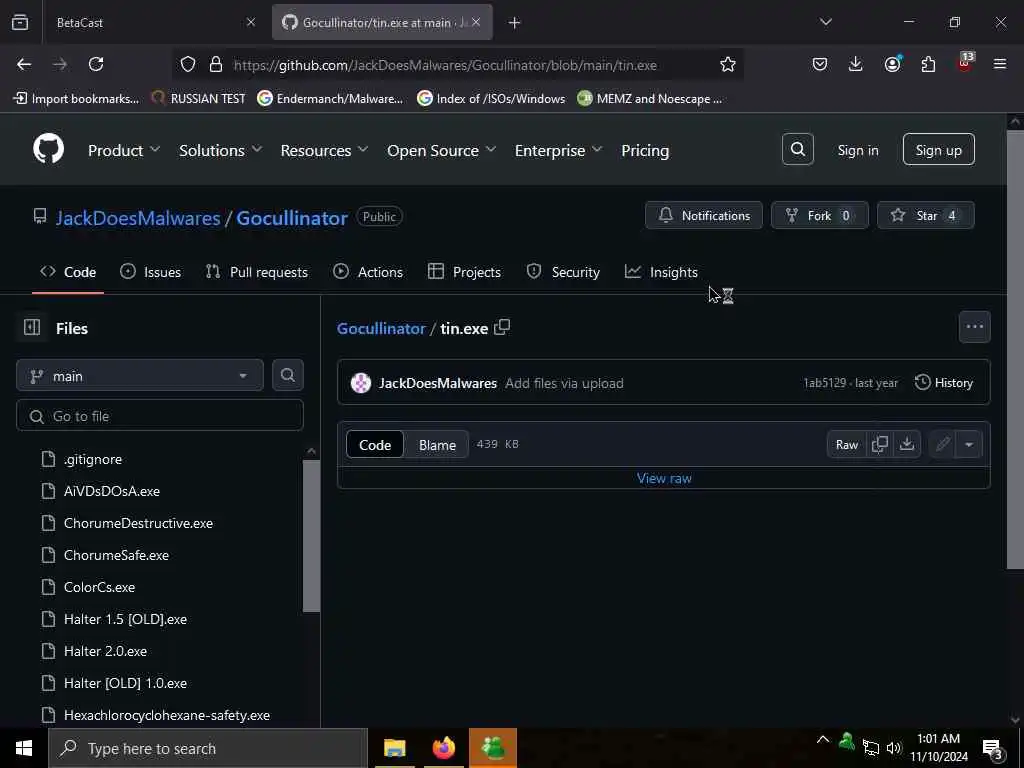This screenshot has width=1024, height=768.
Task: Open Firefox hamburger menu
Action: click(x=999, y=64)
